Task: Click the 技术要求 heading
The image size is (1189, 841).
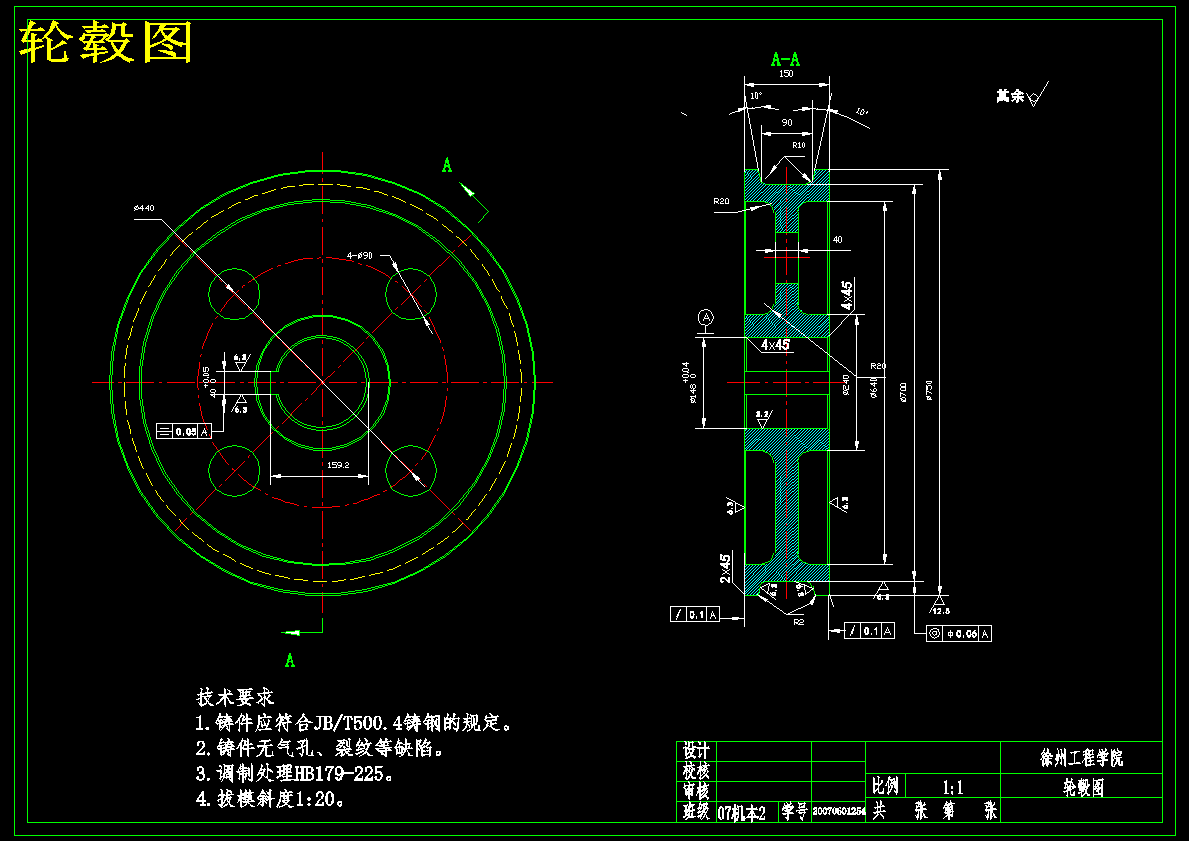Action: (x=235, y=697)
